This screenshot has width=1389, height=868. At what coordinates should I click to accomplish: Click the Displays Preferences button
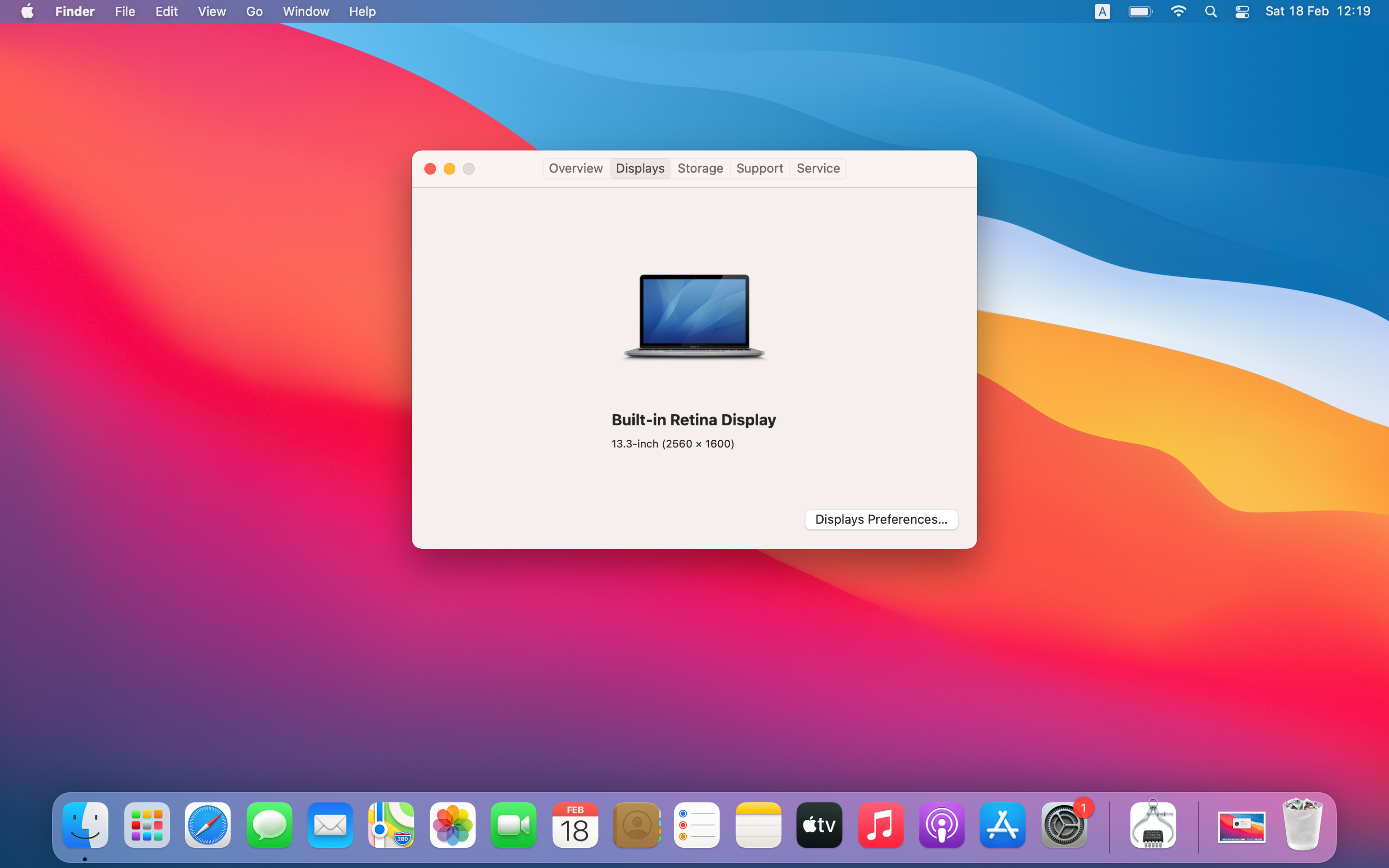coord(881,519)
